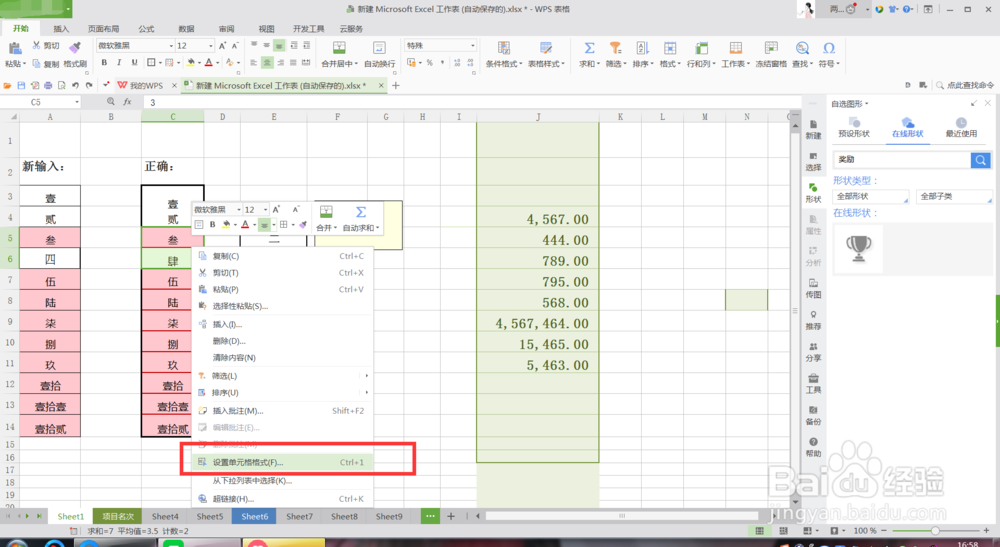
Task: Choose 选择性粘贴(S) from context menu
Action: click(x=282, y=306)
